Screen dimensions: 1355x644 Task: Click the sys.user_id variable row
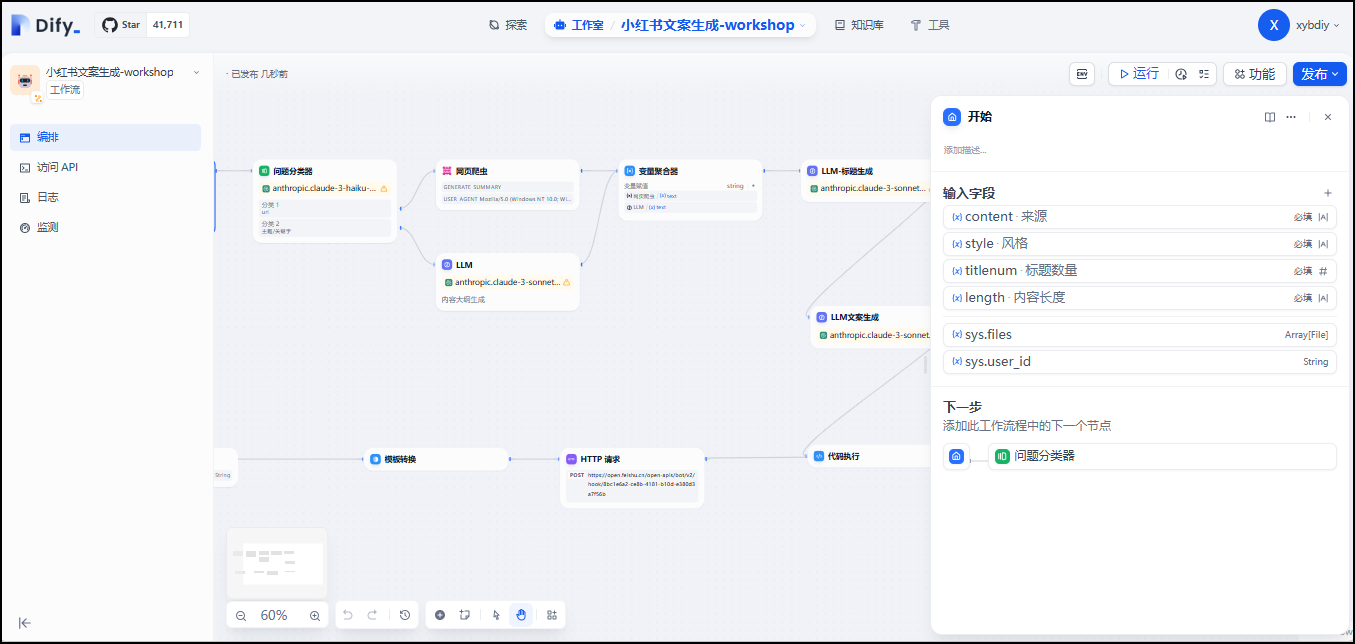click(x=1140, y=362)
